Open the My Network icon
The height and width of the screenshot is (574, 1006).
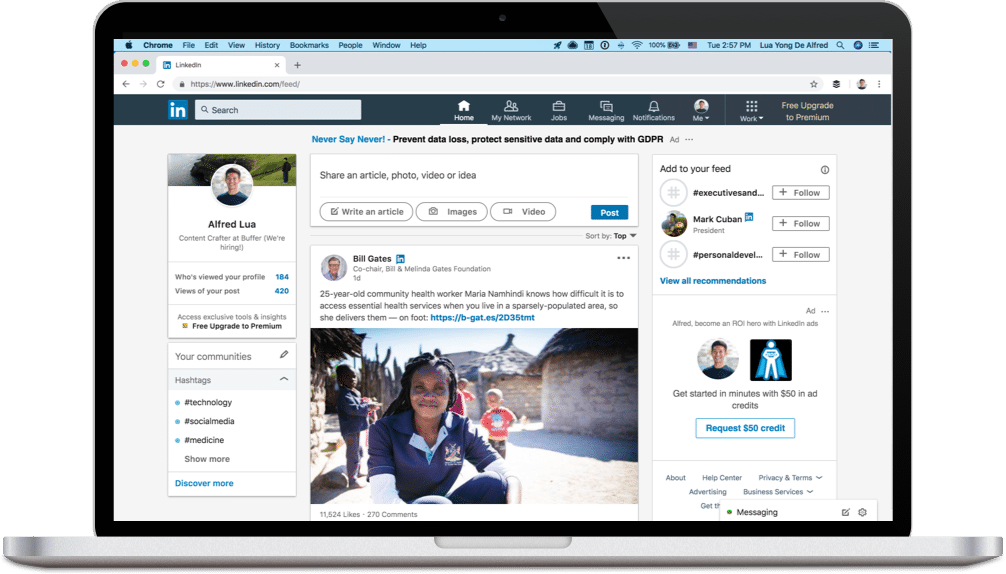click(511, 106)
